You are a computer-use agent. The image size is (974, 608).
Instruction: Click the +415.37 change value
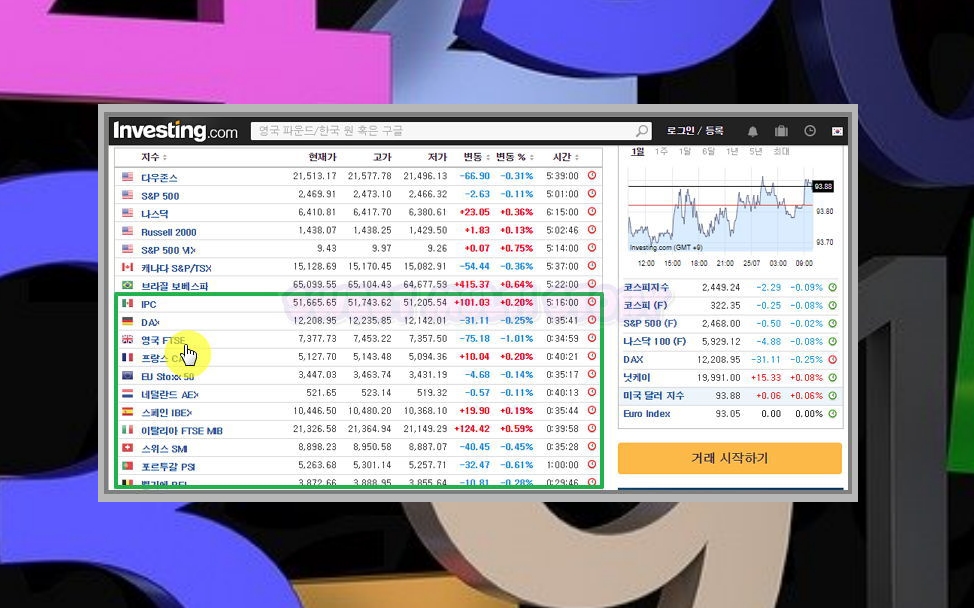471,284
